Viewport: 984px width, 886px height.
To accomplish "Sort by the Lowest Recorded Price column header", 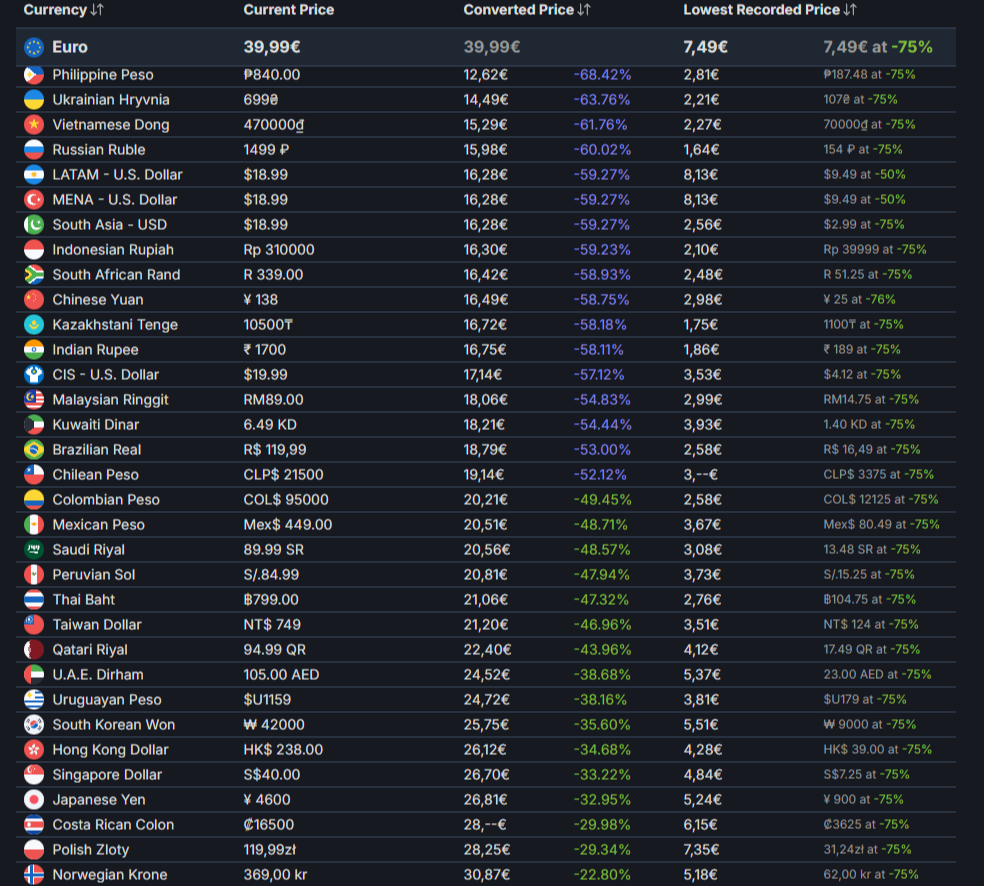I will (x=769, y=10).
